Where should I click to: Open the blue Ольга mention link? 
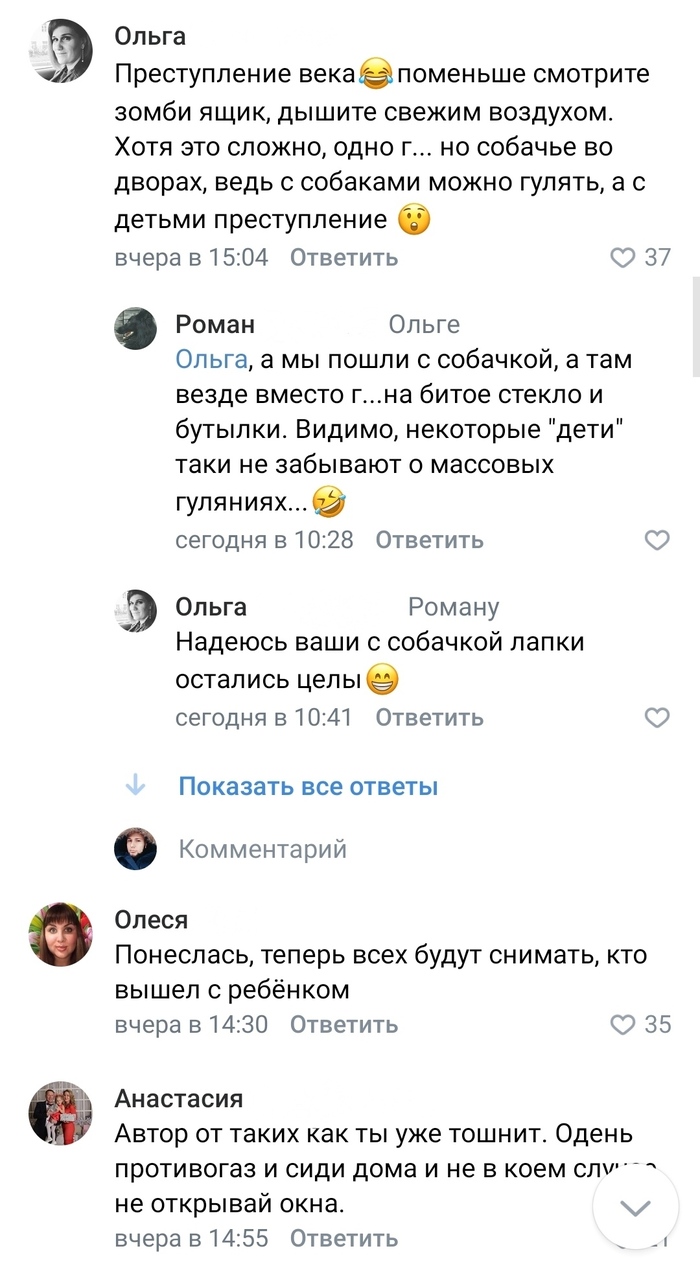tap(210, 360)
